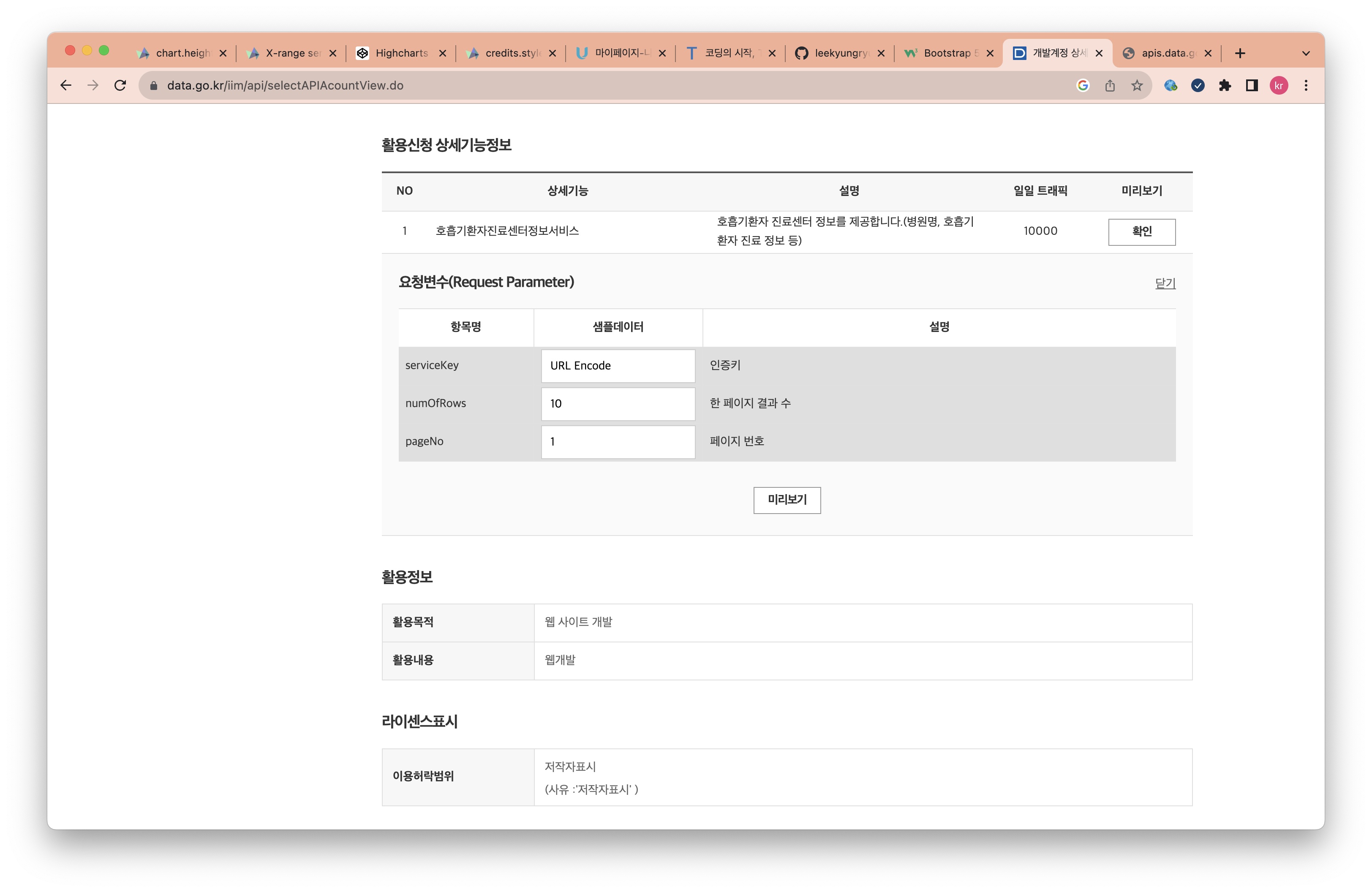Collapse the request parameters with the 닫기 link
This screenshot has height=892, width=1372.
(x=1165, y=283)
